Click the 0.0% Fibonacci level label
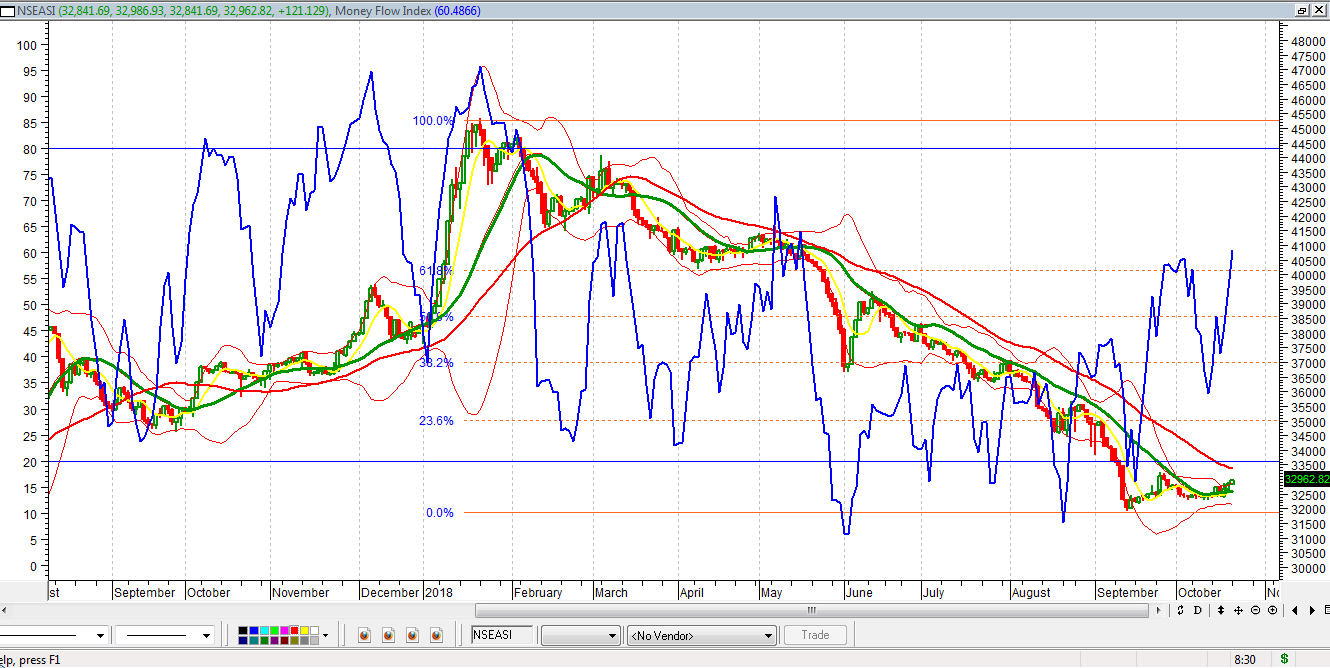1330x668 pixels. 439,513
